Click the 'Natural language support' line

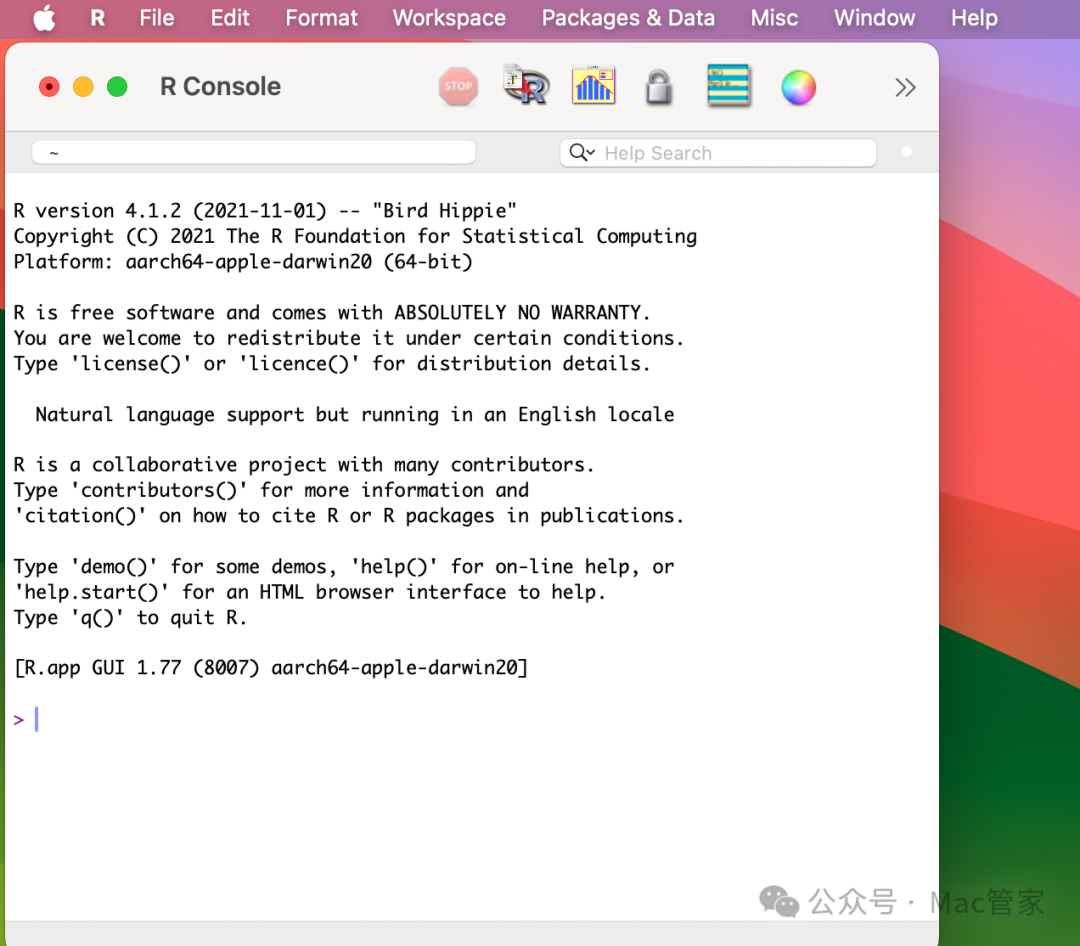click(x=355, y=414)
